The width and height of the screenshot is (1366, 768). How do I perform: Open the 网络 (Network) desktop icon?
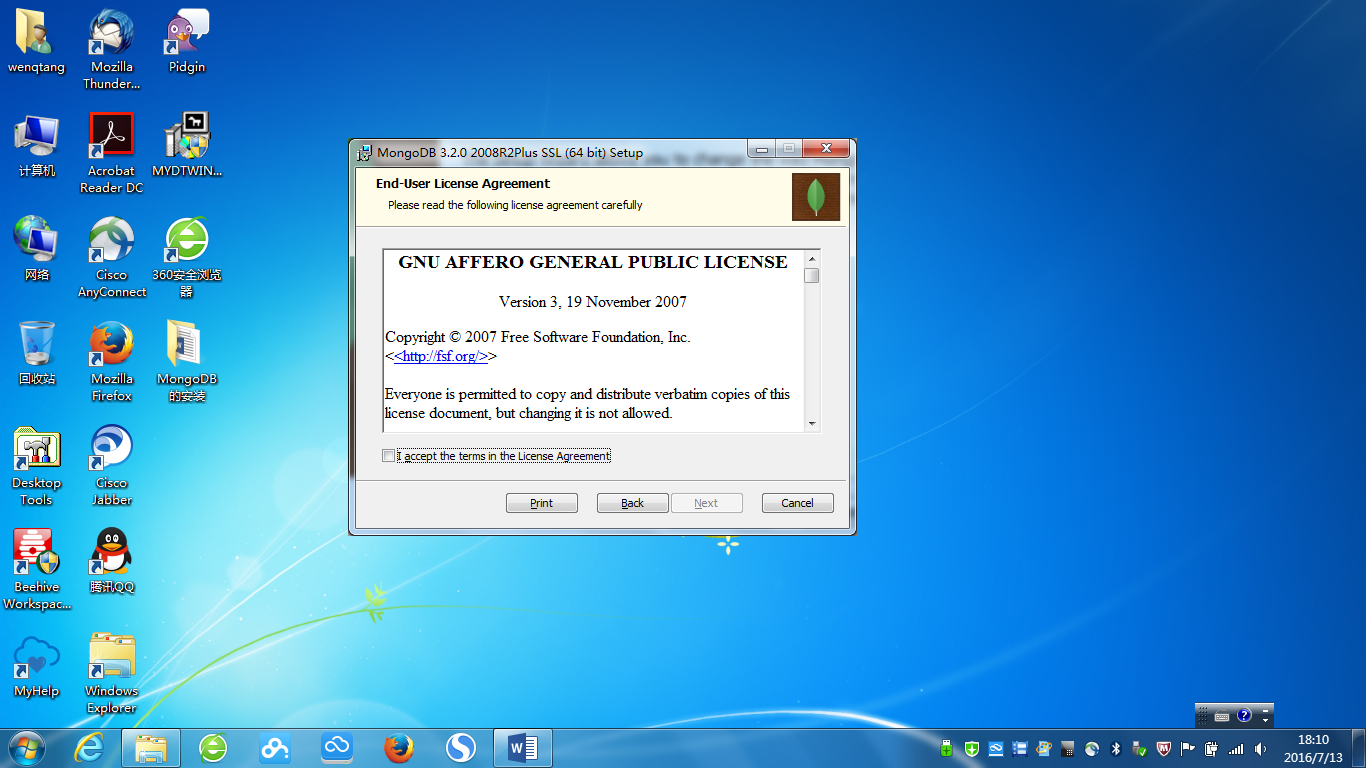(x=37, y=250)
